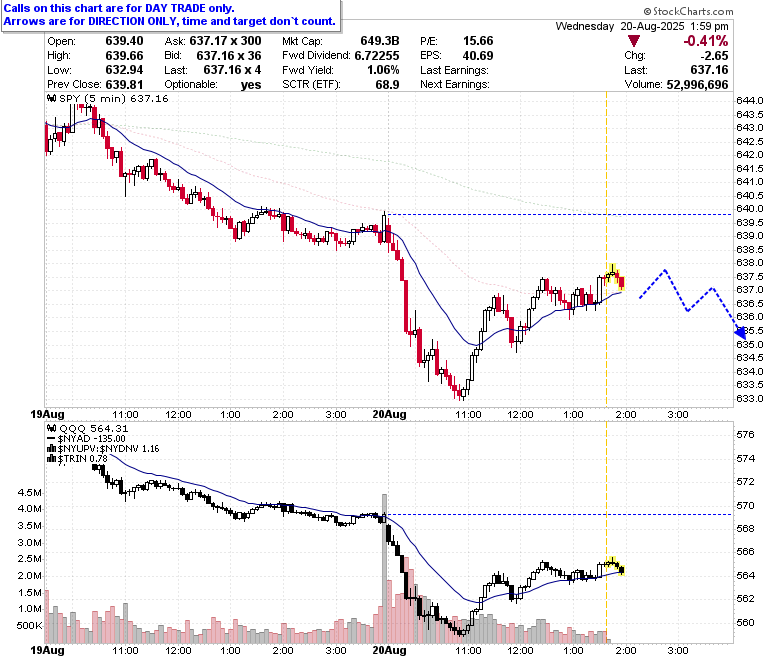Click the candlestick icon beside SPY label
The image size is (780, 659).
point(51,98)
